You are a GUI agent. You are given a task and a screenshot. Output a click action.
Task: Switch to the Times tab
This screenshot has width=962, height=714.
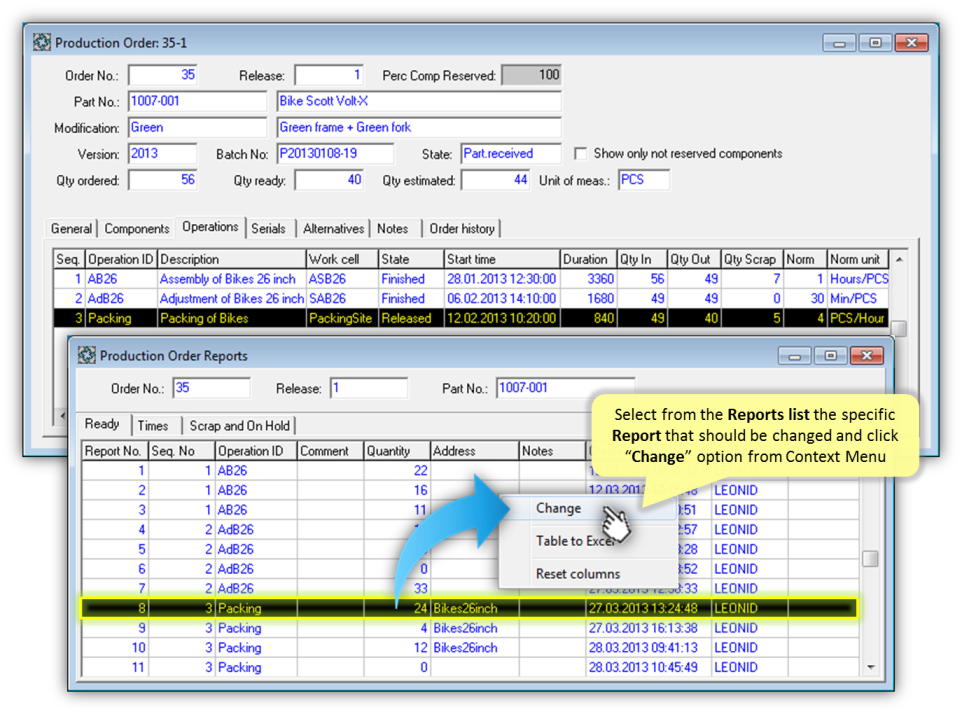(x=153, y=426)
